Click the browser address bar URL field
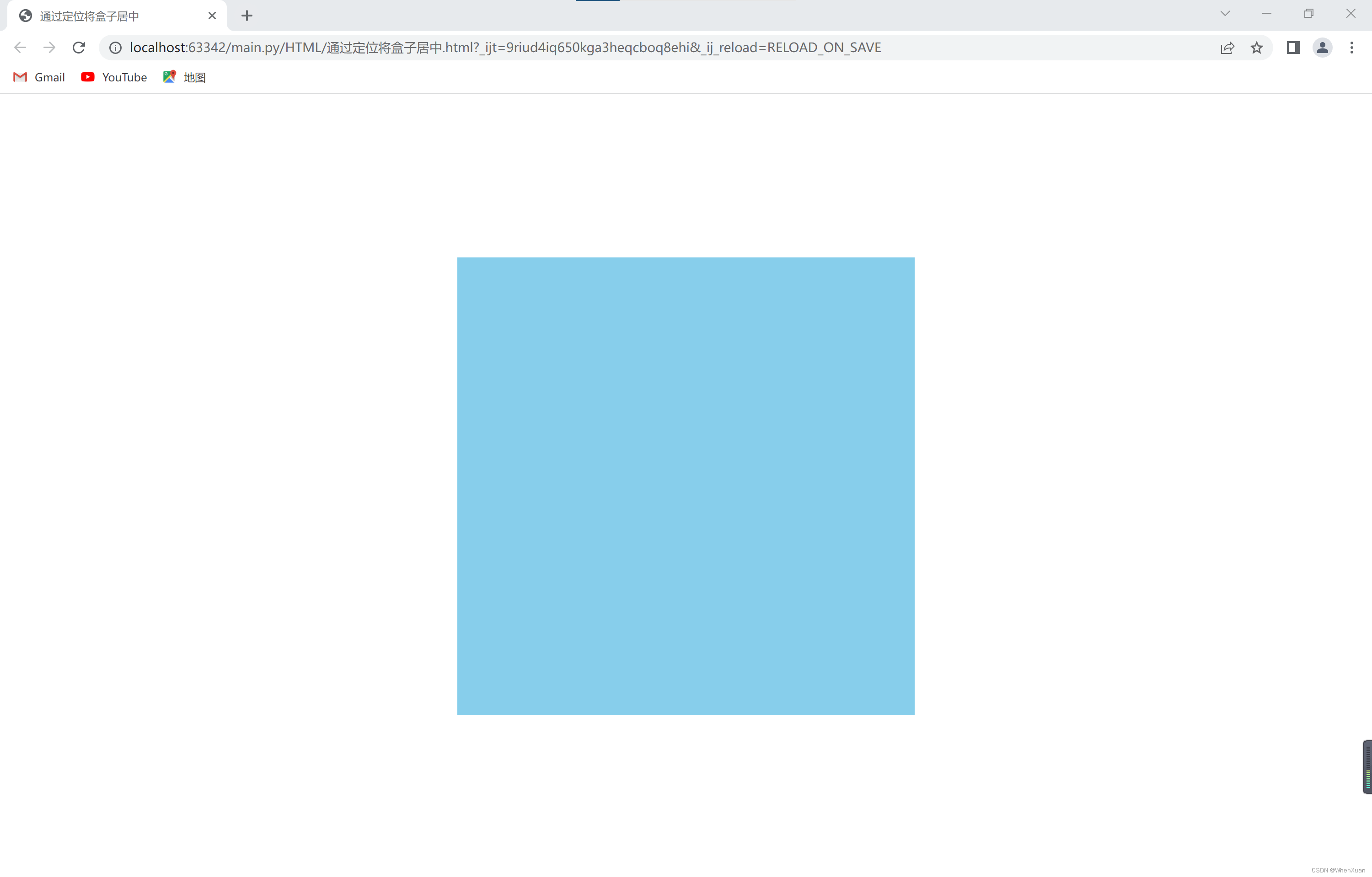 [x=686, y=47]
